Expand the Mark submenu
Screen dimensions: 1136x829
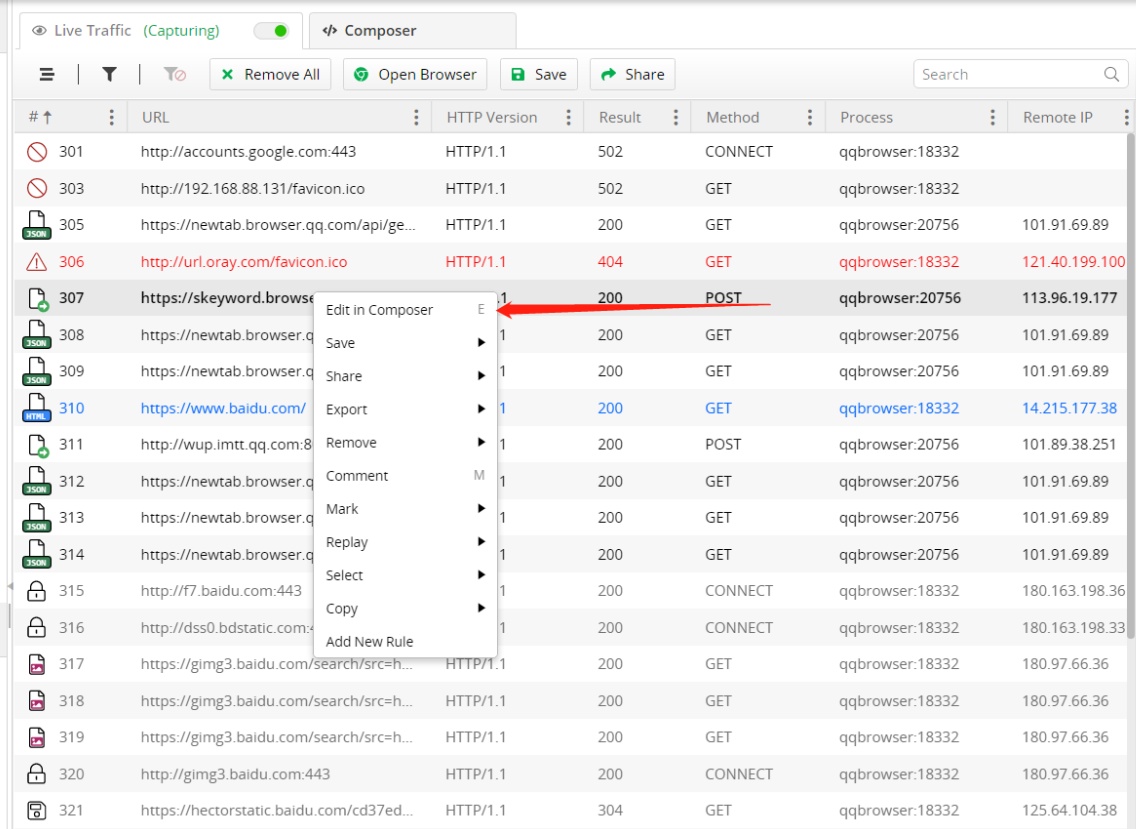[x=406, y=509]
